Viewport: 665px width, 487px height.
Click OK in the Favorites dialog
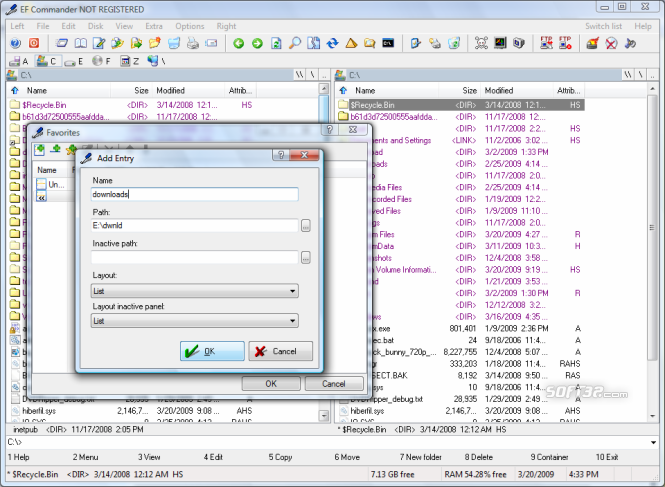point(271,383)
